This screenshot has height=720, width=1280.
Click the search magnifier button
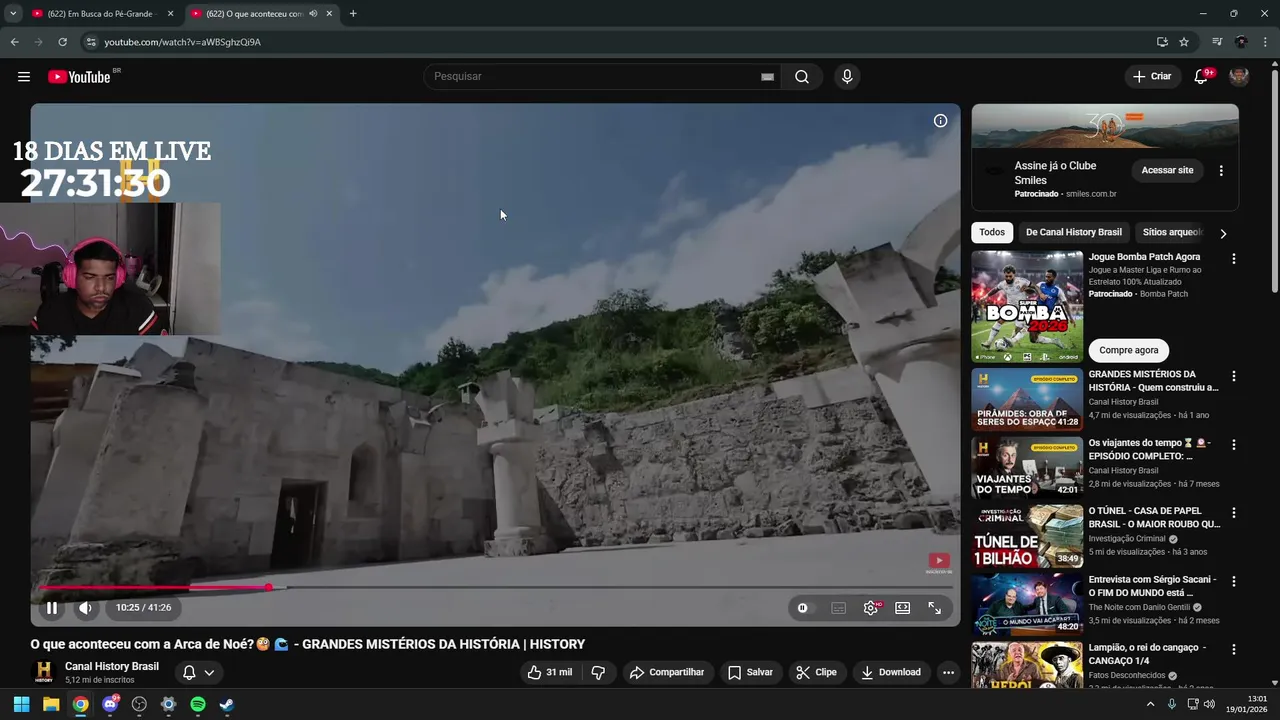coord(802,77)
